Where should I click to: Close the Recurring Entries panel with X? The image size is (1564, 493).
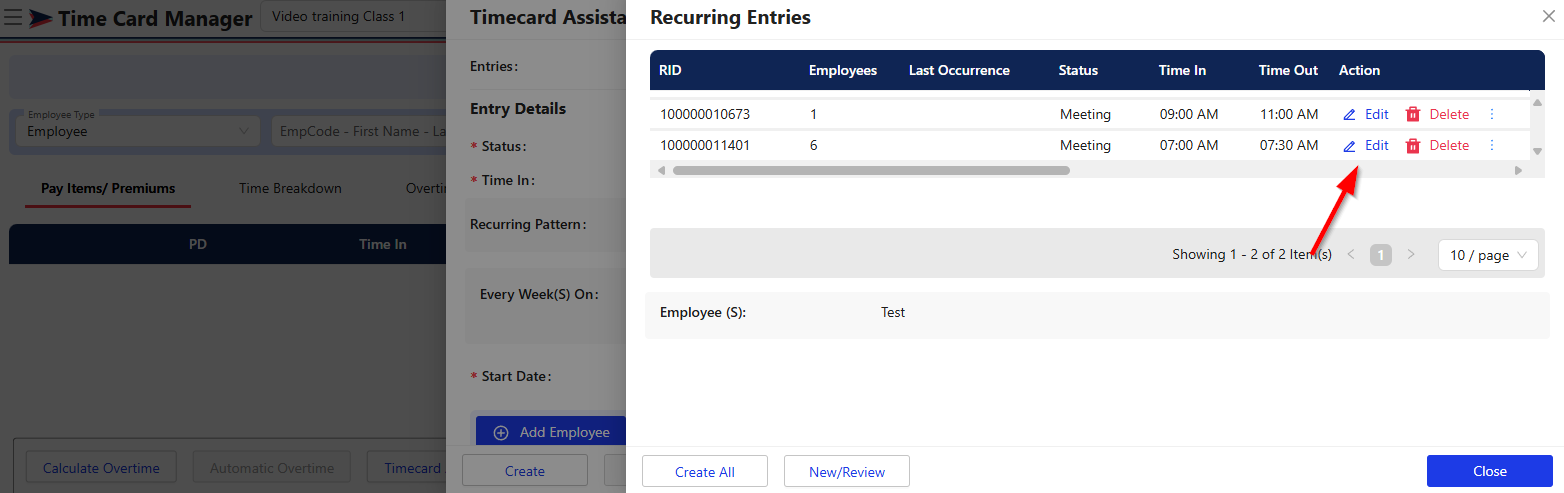click(x=1549, y=17)
